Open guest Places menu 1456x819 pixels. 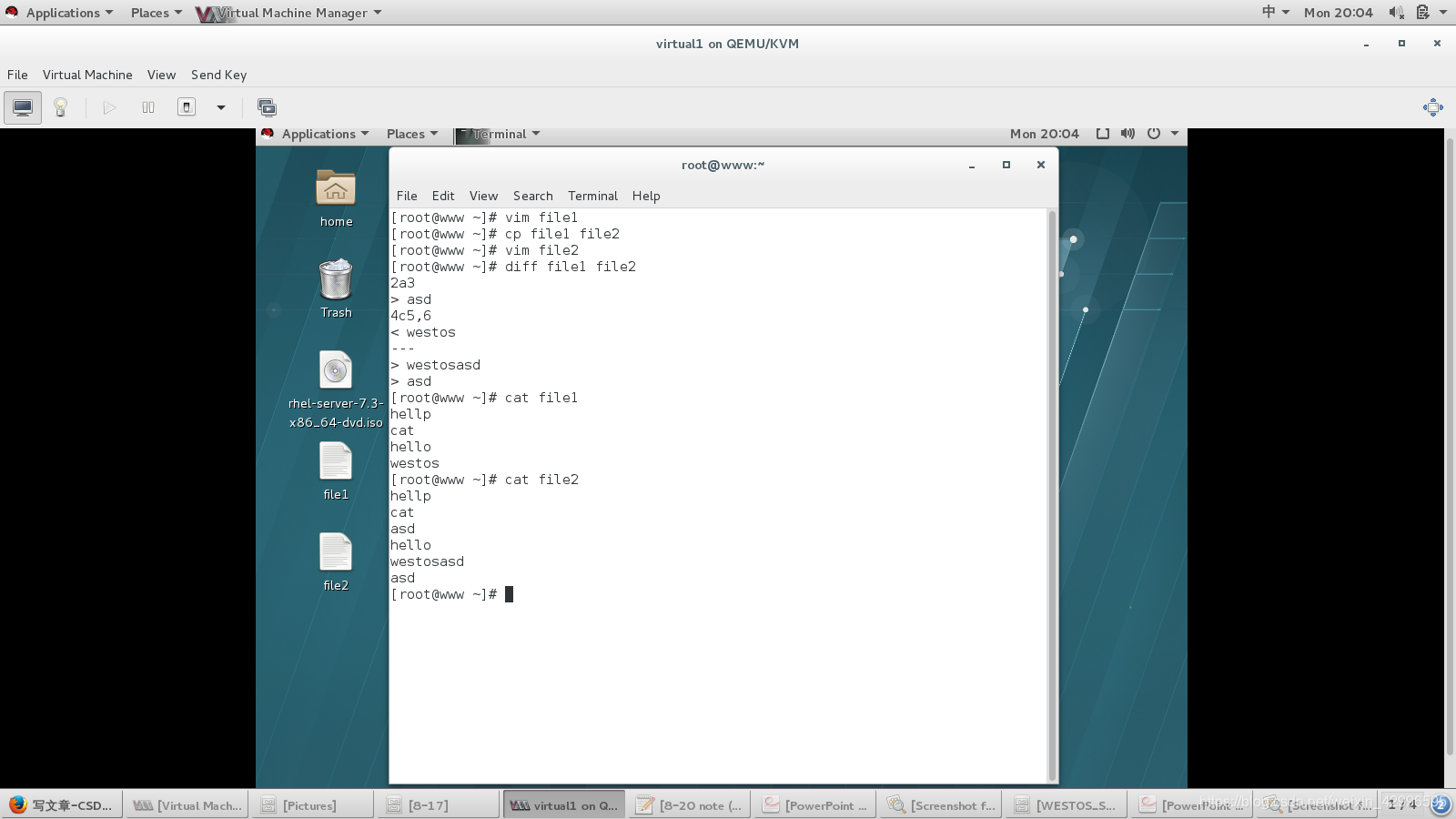412,134
